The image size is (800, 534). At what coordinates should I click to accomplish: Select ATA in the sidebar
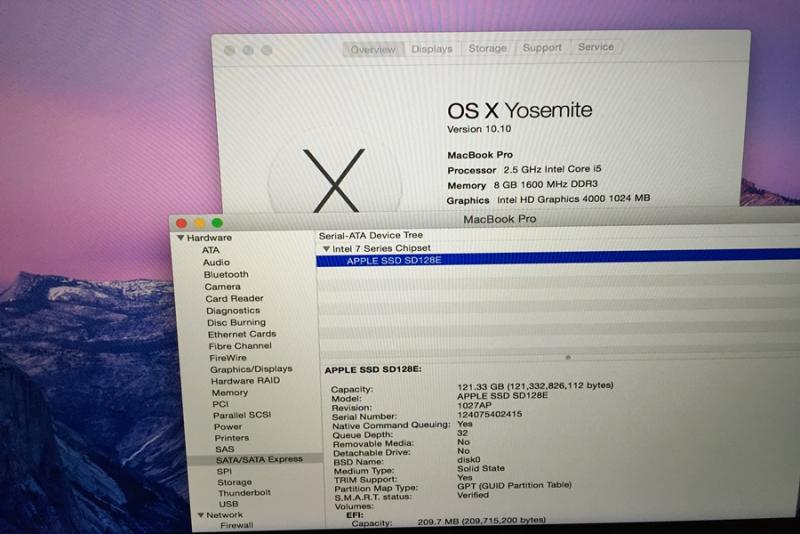click(210, 250)
